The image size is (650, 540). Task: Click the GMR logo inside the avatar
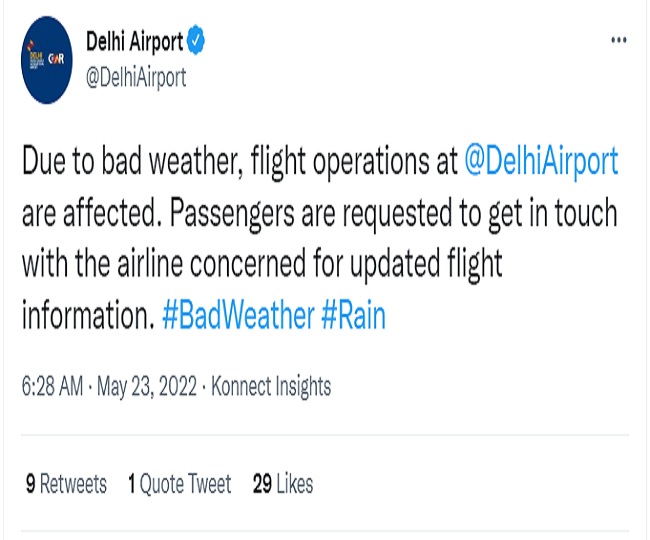pyautogui.click(x=56, y=59)
